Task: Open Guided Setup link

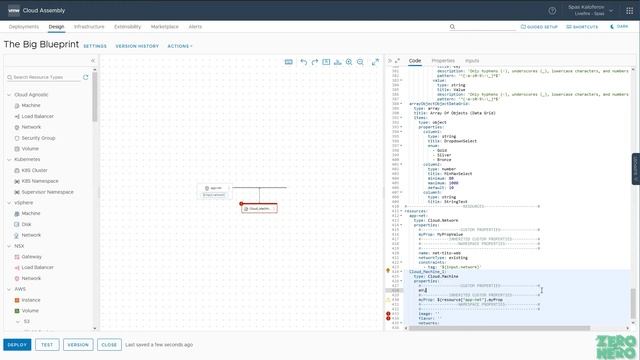Action: [539, 27]
